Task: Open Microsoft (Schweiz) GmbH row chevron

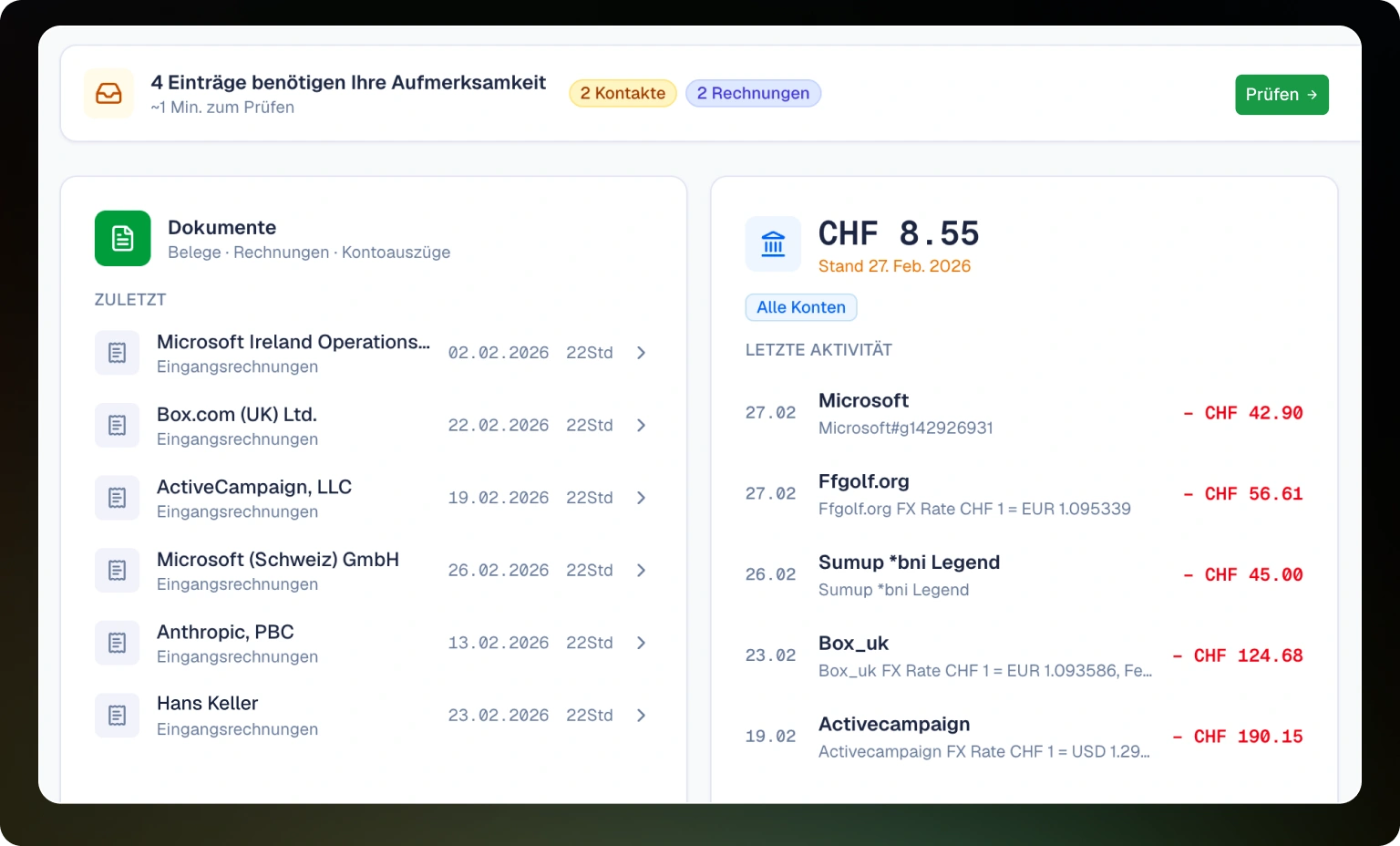Action: pyautogui.click(x=641, y=570)
